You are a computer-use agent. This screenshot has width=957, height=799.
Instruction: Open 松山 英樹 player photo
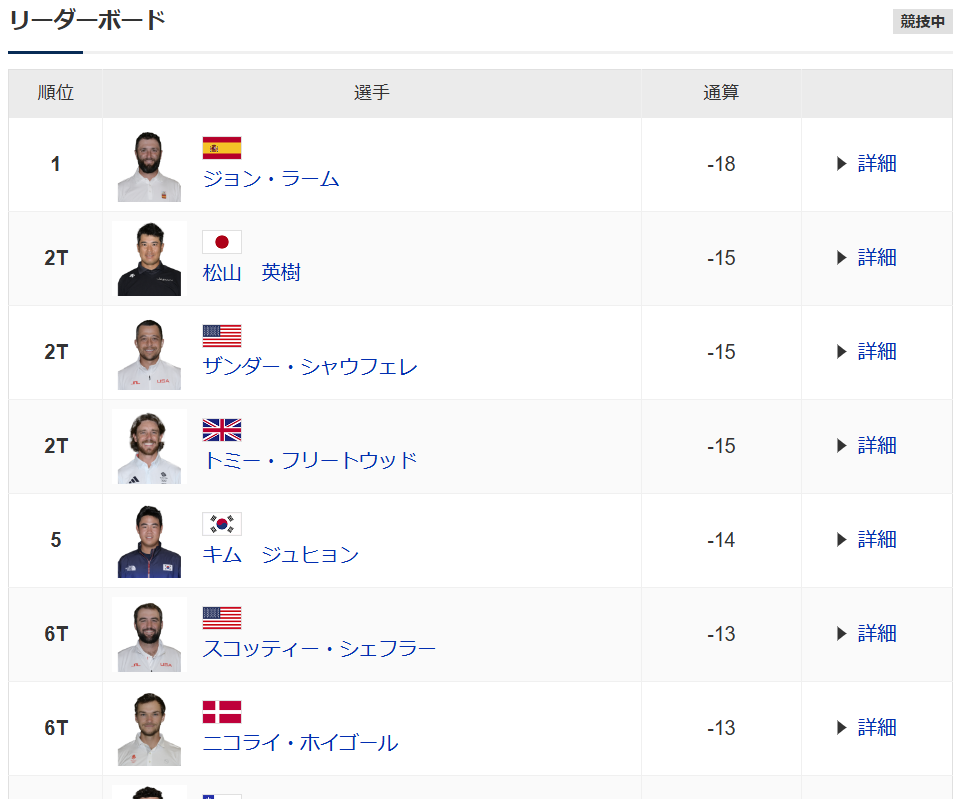(x=149, y=259)
